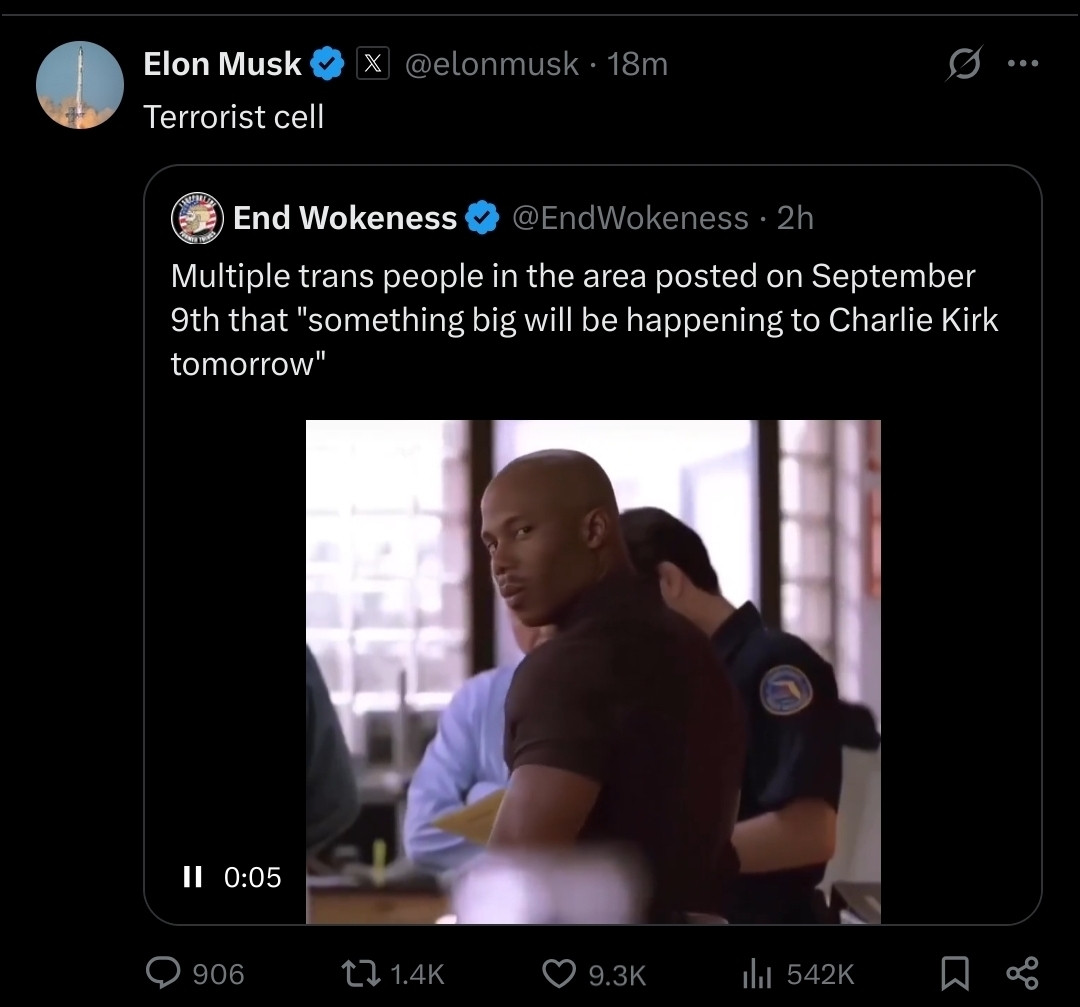The width and height of the screenshot is (1080, 1007).
Task: Open replies with the comment icon
Action: (162, 972)
